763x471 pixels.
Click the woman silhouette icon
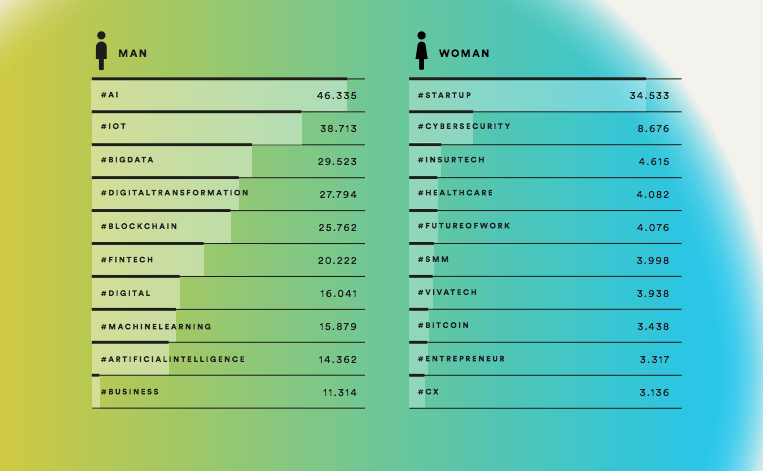click(x=421, y=51)
